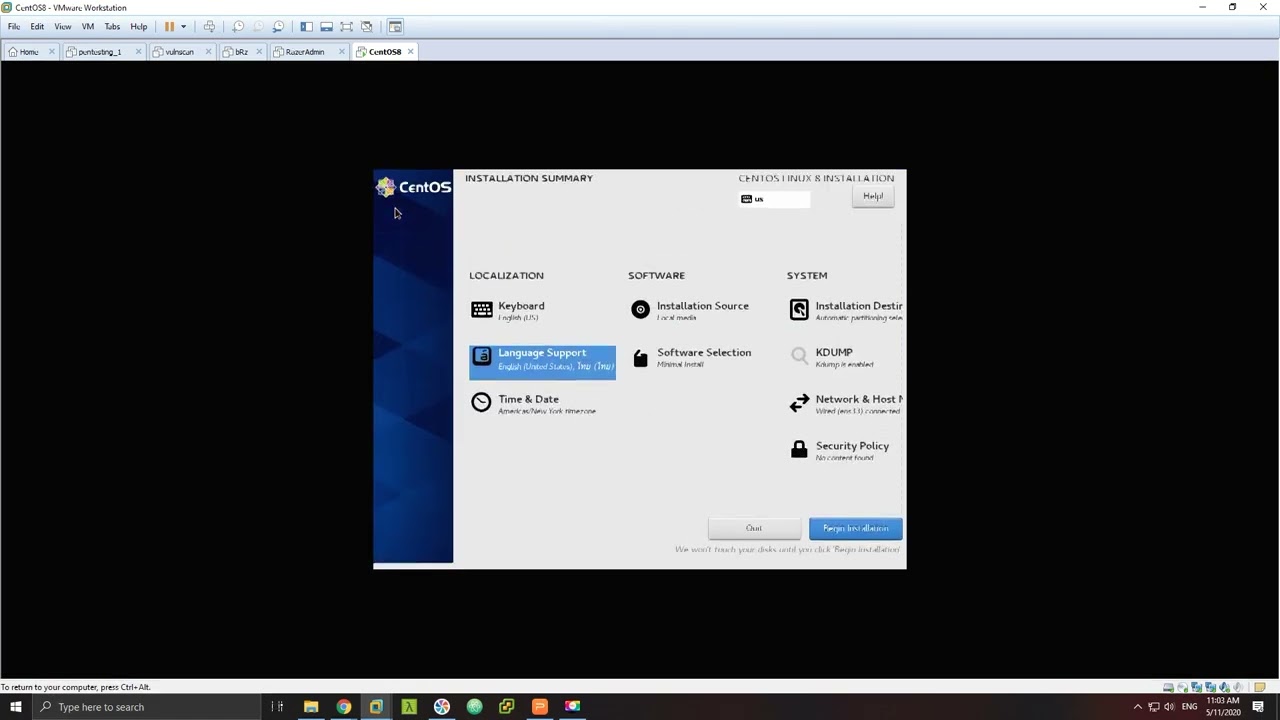
Task: Click the us keyboard layout indicator
Action: pos(774,199)
